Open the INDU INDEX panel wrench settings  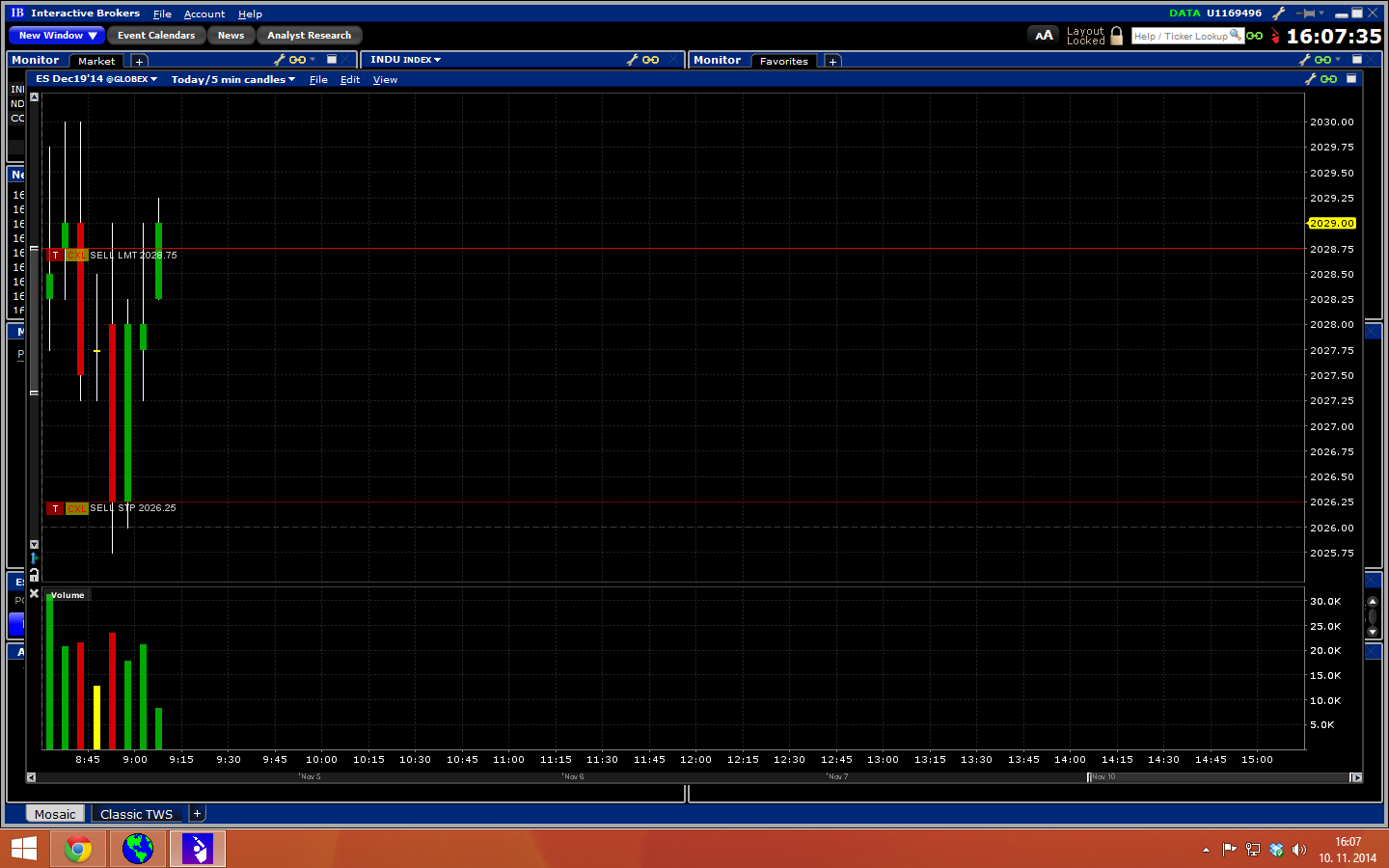click(x=633, y=60)
